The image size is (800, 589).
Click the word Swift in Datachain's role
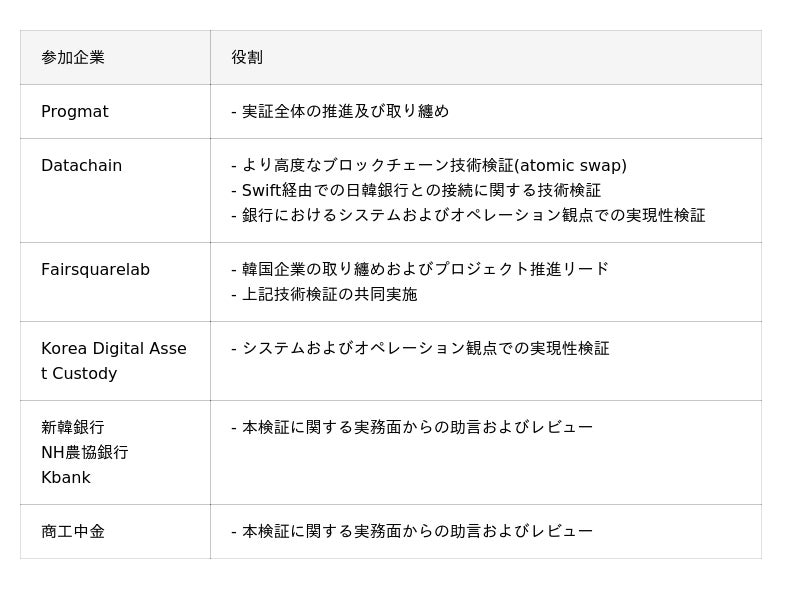(x=262, y=190)
